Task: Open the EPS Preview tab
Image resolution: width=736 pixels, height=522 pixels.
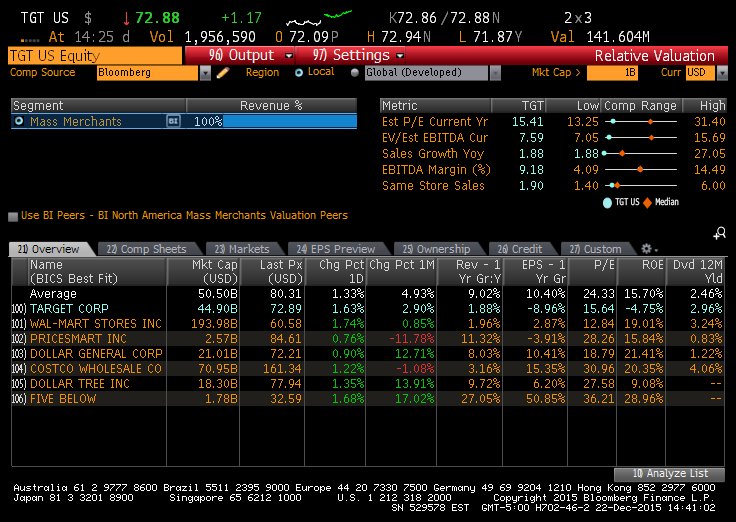Action: coord(336,249)
